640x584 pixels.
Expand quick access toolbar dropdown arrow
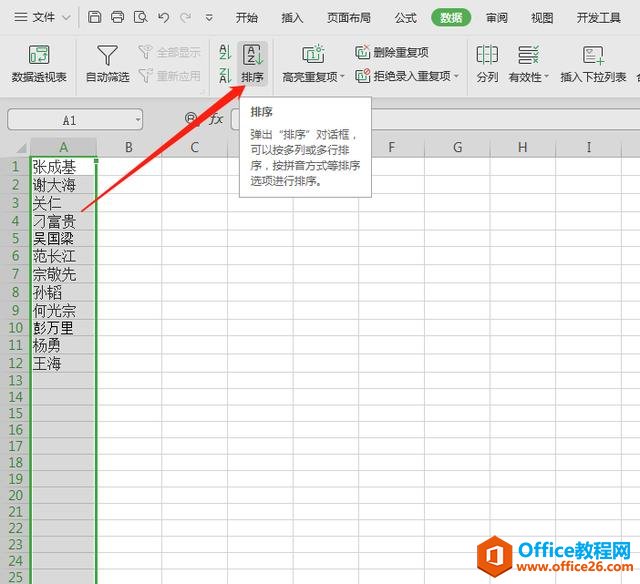pyautogui.click(x=209, y=18)
